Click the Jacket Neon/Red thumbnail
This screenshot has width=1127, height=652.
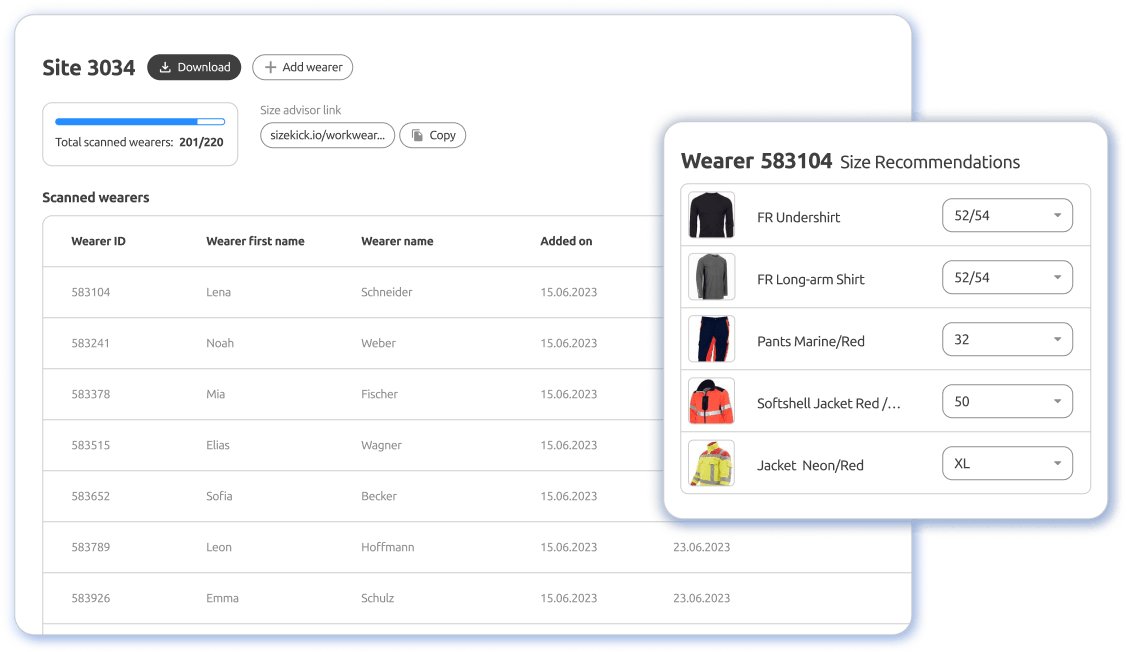pyautogui.click(x=712, y=464)
